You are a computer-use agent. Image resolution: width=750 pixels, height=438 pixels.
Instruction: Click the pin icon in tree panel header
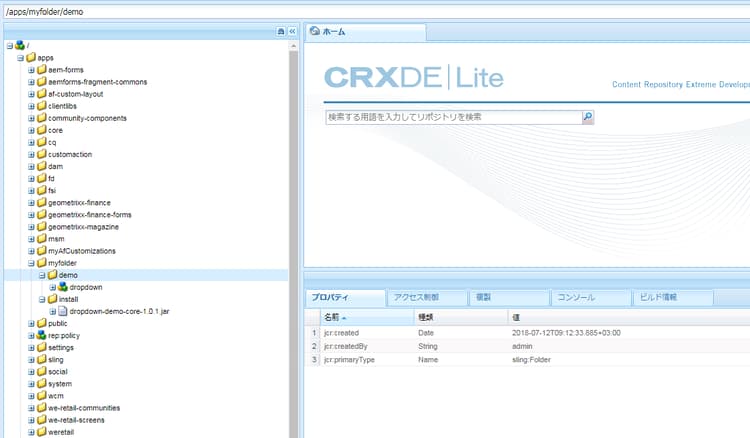(x=281, y=32)
